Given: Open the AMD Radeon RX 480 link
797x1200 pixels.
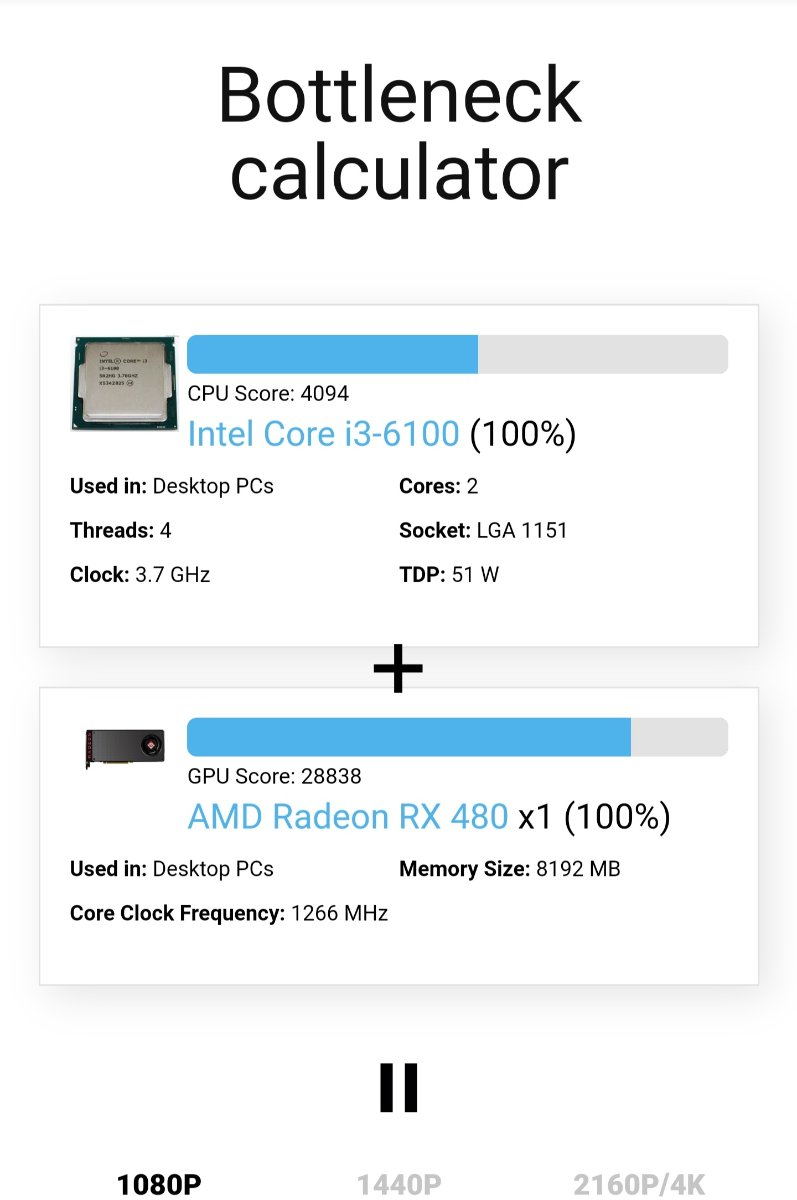Looking at the screenshot, I should coord(348,817).
